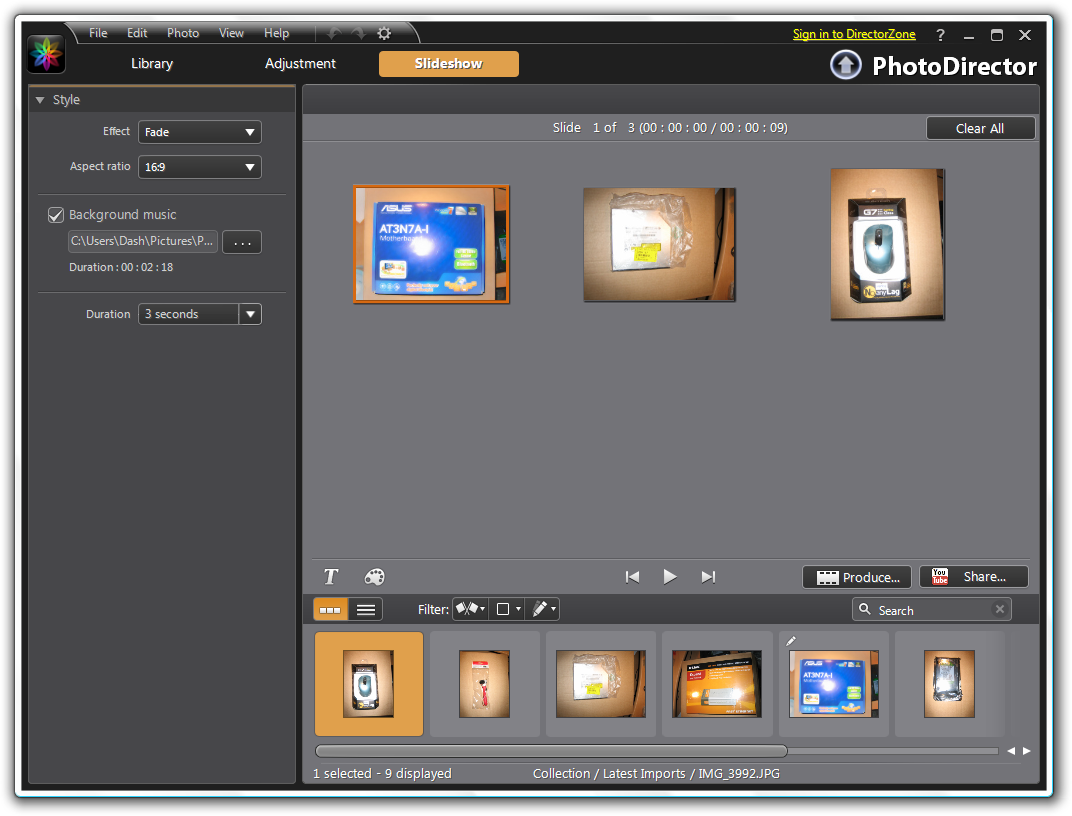Open the color label filter dropdown
1072x816 pixels.
tap(507, 609)
